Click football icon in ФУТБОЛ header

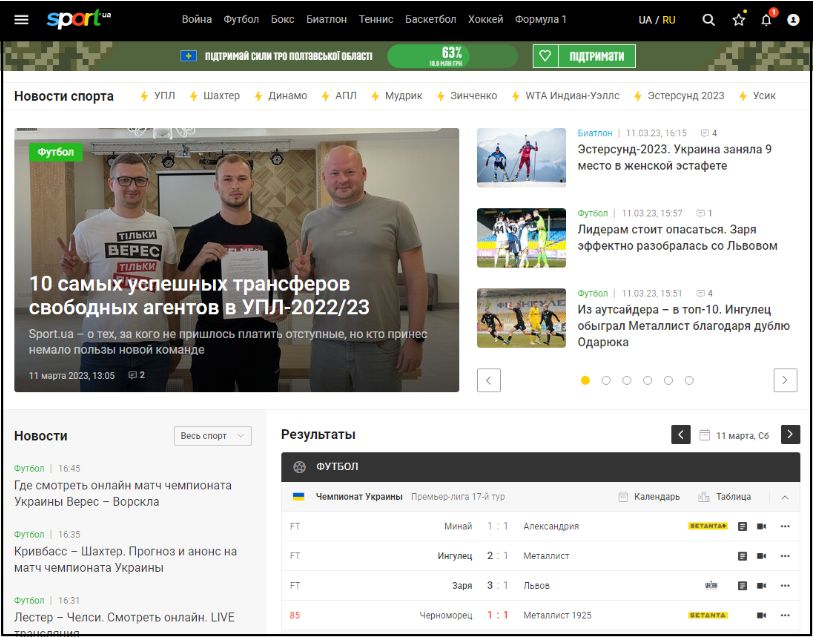[x=299, y=467]
